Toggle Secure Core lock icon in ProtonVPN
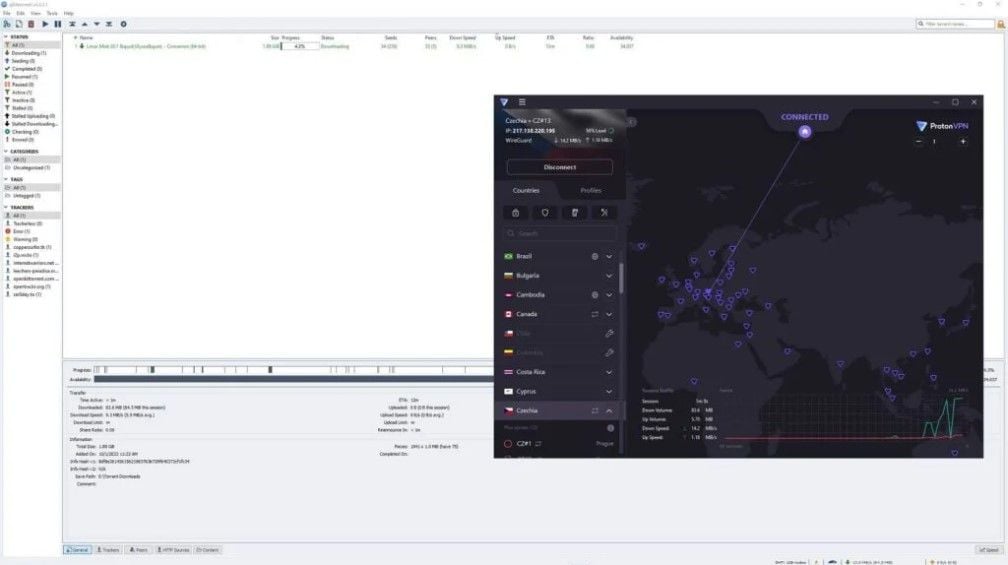 516,213
